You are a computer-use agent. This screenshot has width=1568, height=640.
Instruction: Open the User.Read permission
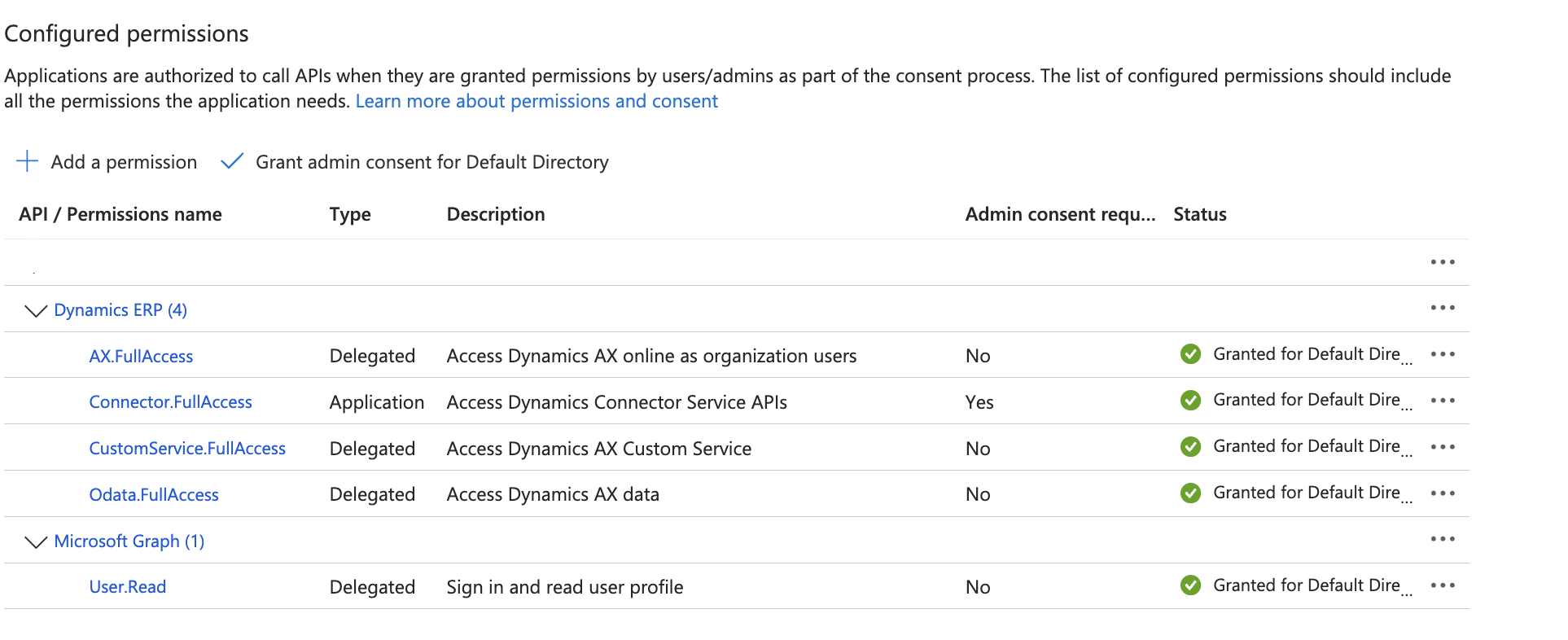coord(127,587)
